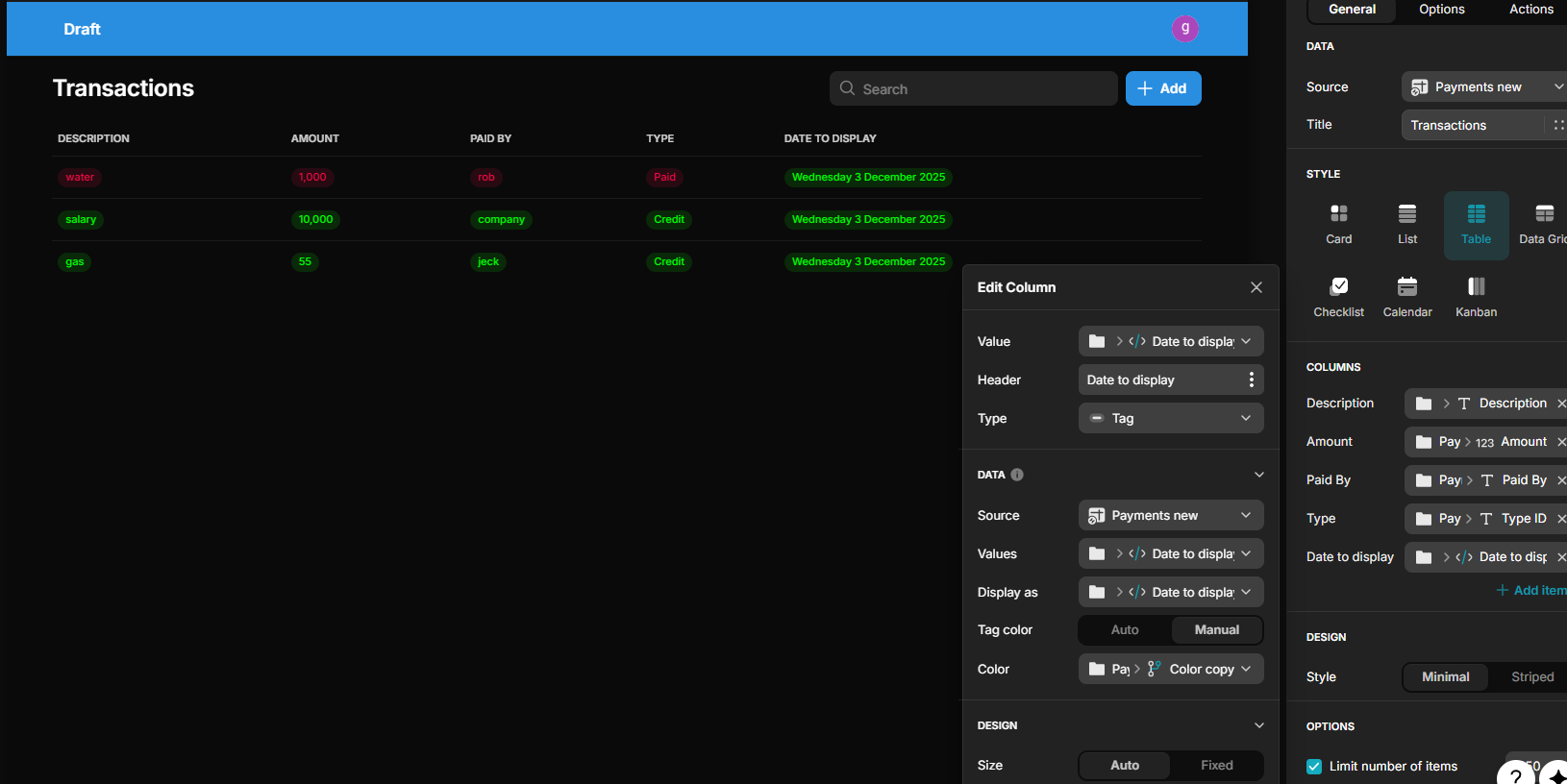This screenshot has width=1567, height=784.
Task: Select the List style icon
Action: point(1407,225)
